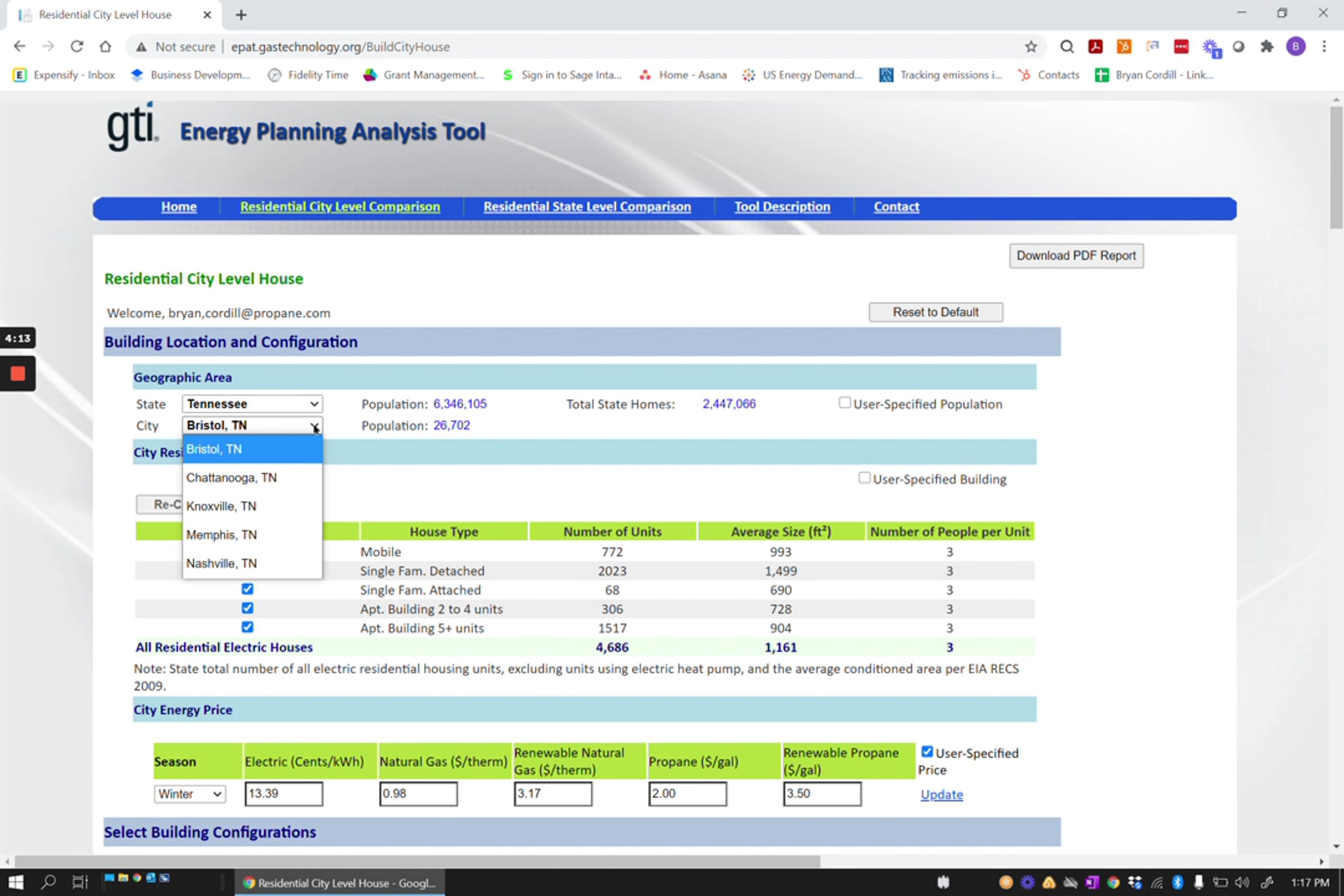
Task: Enable User-Specified Building checkbox
Action: click(x=864, y=478)
